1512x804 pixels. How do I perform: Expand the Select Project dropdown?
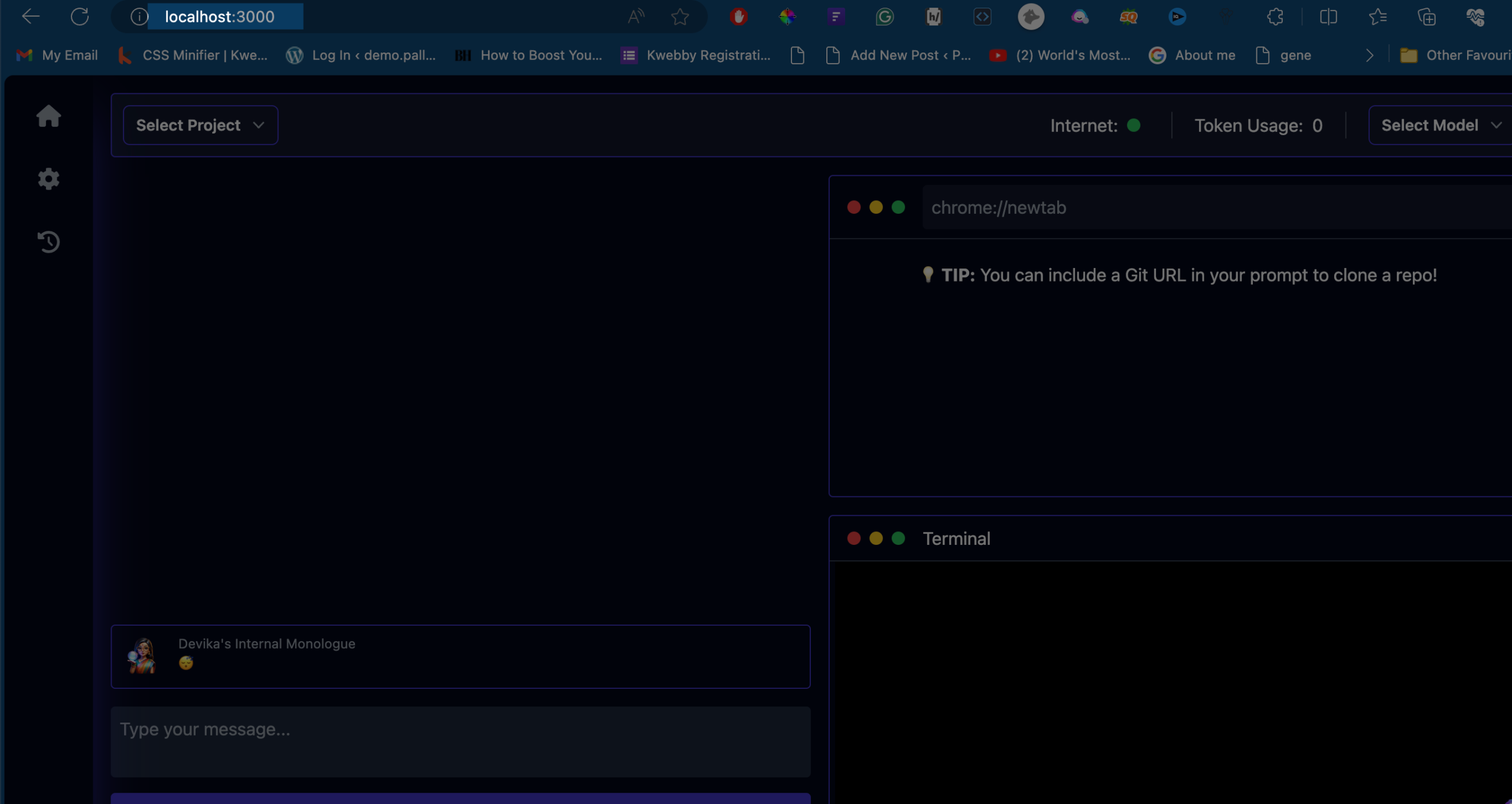(x=200, y=125)
